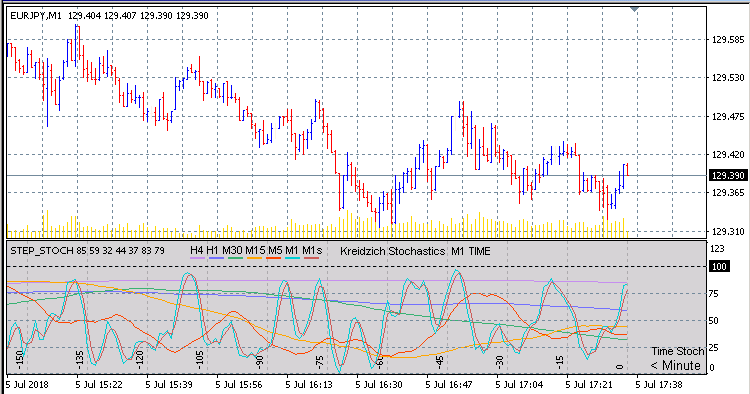This screenshot has width=750, height=394.
Task: Click the indicator scale 50 label
Action: (x=713, y=320)
